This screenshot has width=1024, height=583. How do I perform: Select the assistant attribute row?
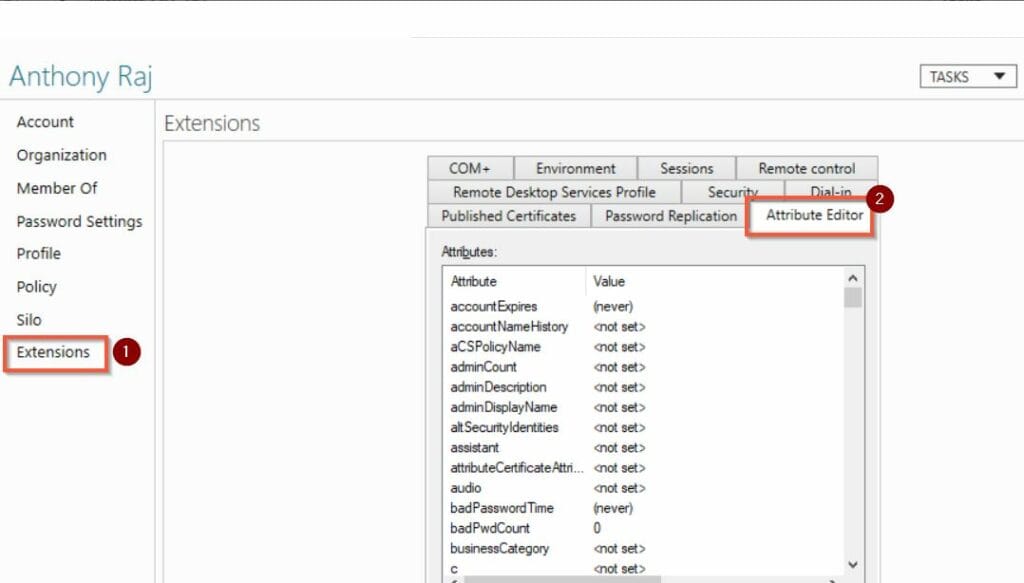click(643, 448)
